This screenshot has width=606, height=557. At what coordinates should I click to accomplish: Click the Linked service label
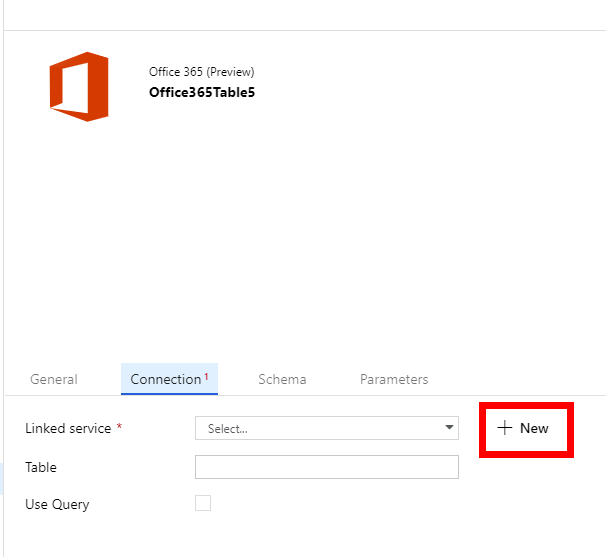(68, 429)
